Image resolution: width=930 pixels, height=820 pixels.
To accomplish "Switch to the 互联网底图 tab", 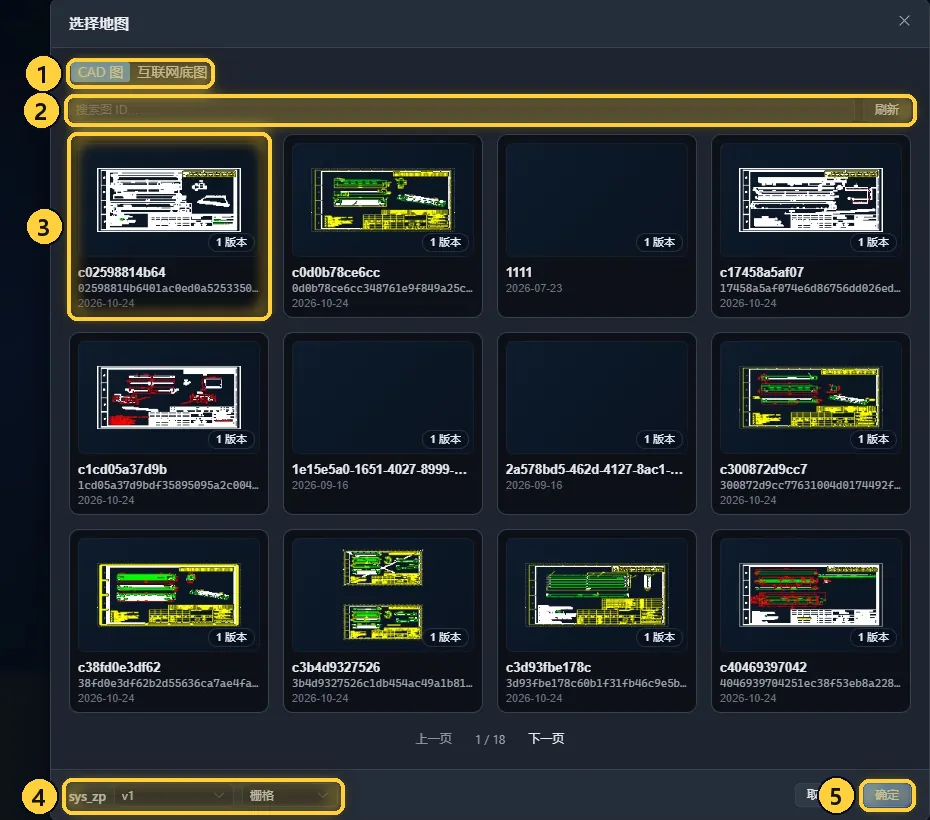I will [172, 72].
